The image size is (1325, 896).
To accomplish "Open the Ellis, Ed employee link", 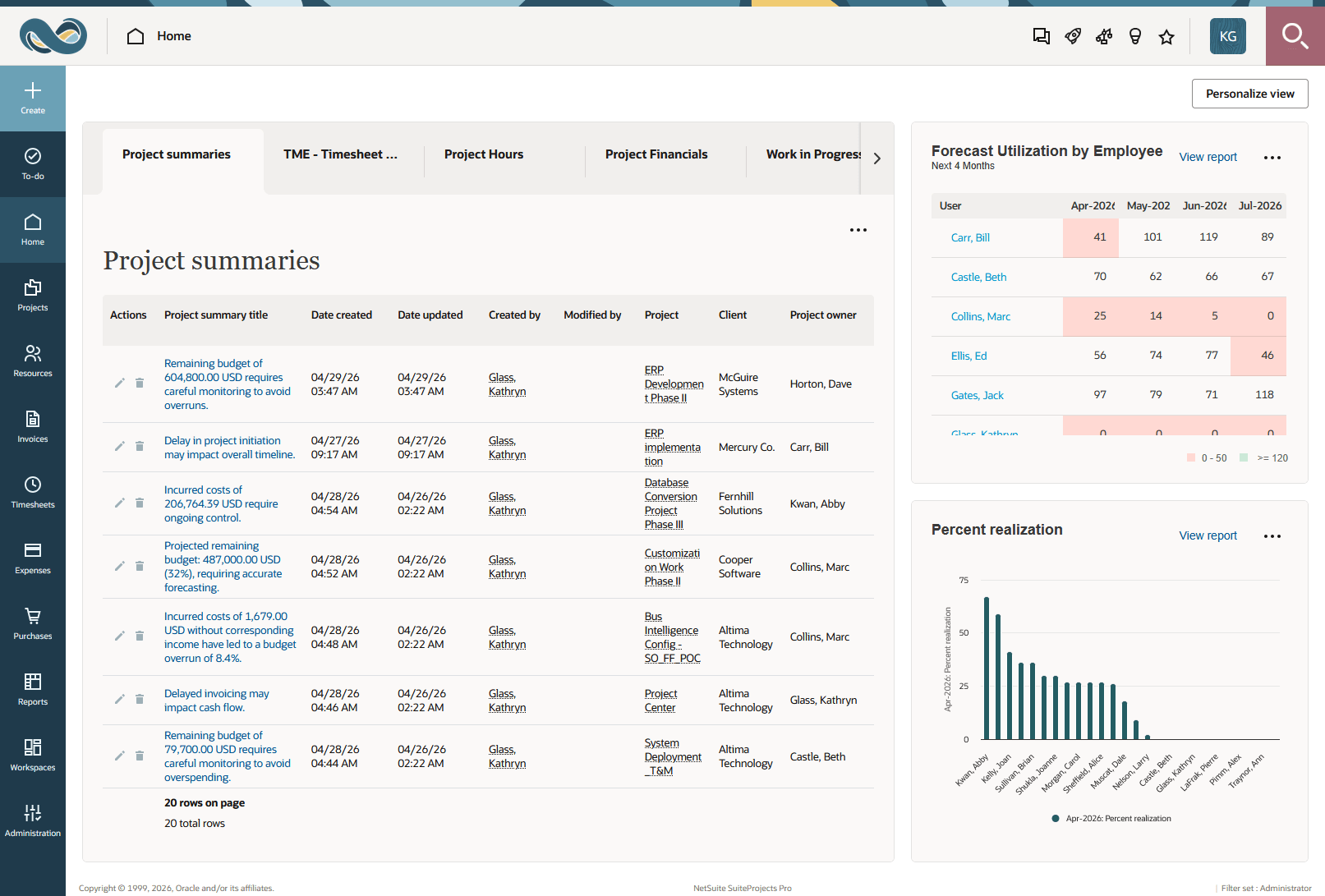I will click(x=969, y=356).
